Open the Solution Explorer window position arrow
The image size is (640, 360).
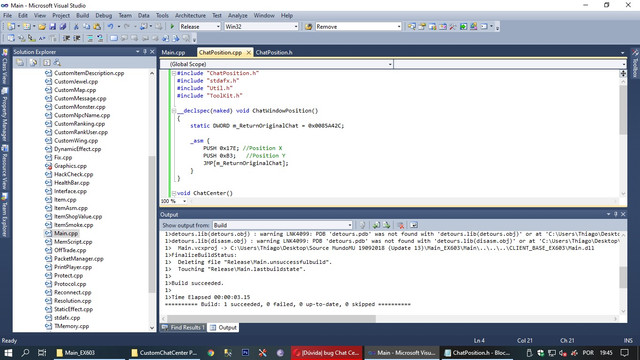pyautogui.click(x=138, y=52)
